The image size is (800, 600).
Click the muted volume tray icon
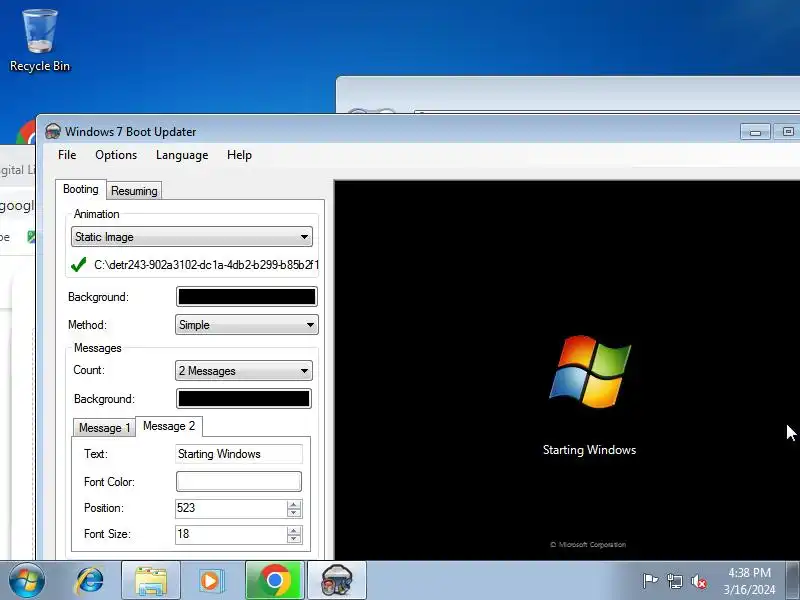(x=698, y=581)
